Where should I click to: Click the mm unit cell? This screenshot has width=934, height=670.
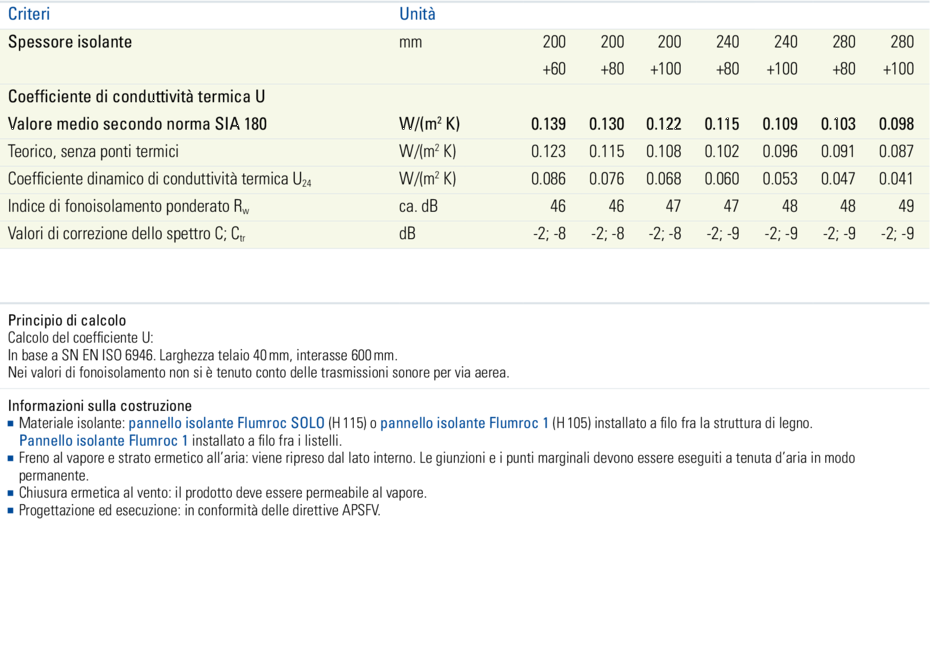tap(410, 42)
